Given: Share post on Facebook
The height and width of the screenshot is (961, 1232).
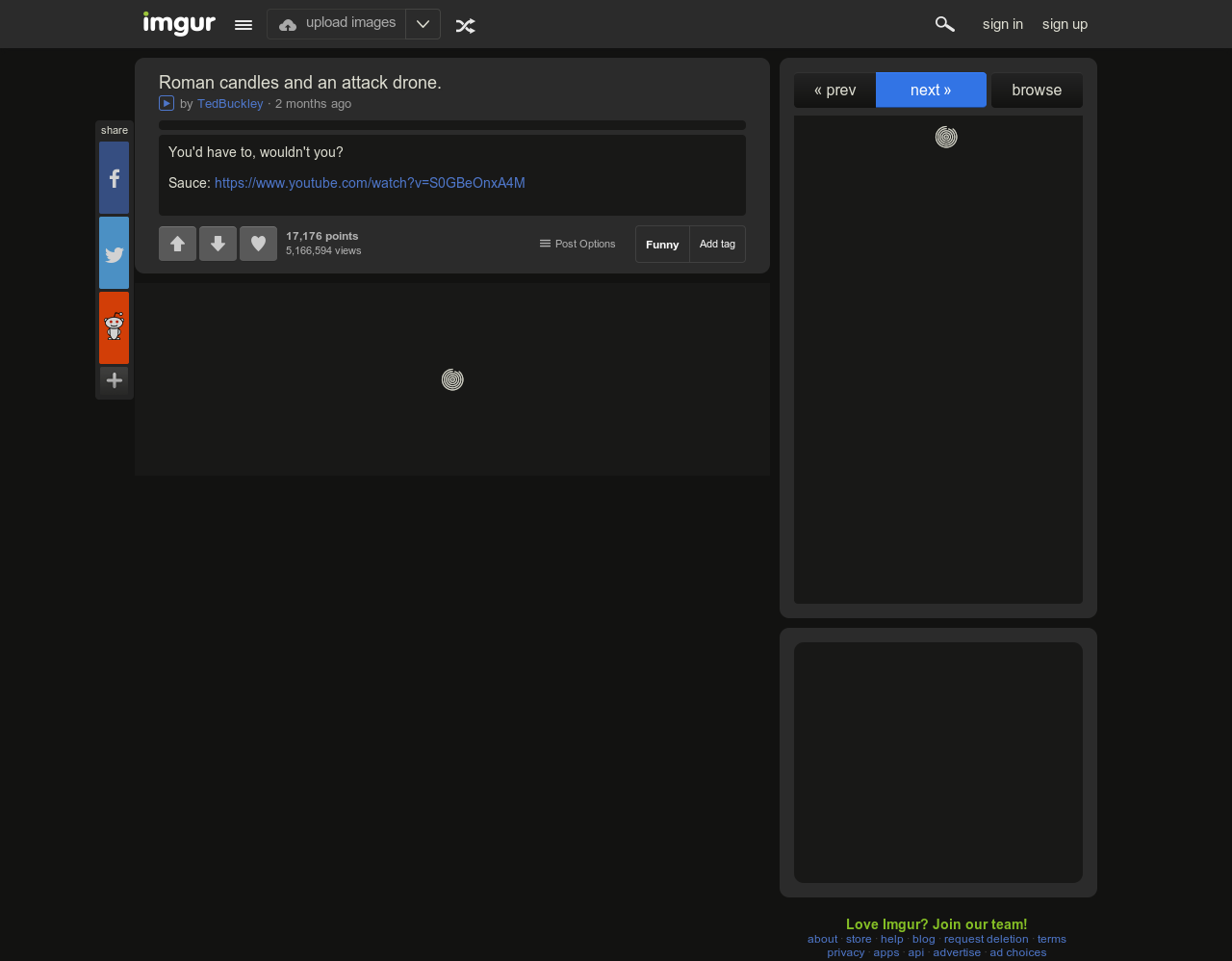Looking at the screenshot, I should pos(114,178).
